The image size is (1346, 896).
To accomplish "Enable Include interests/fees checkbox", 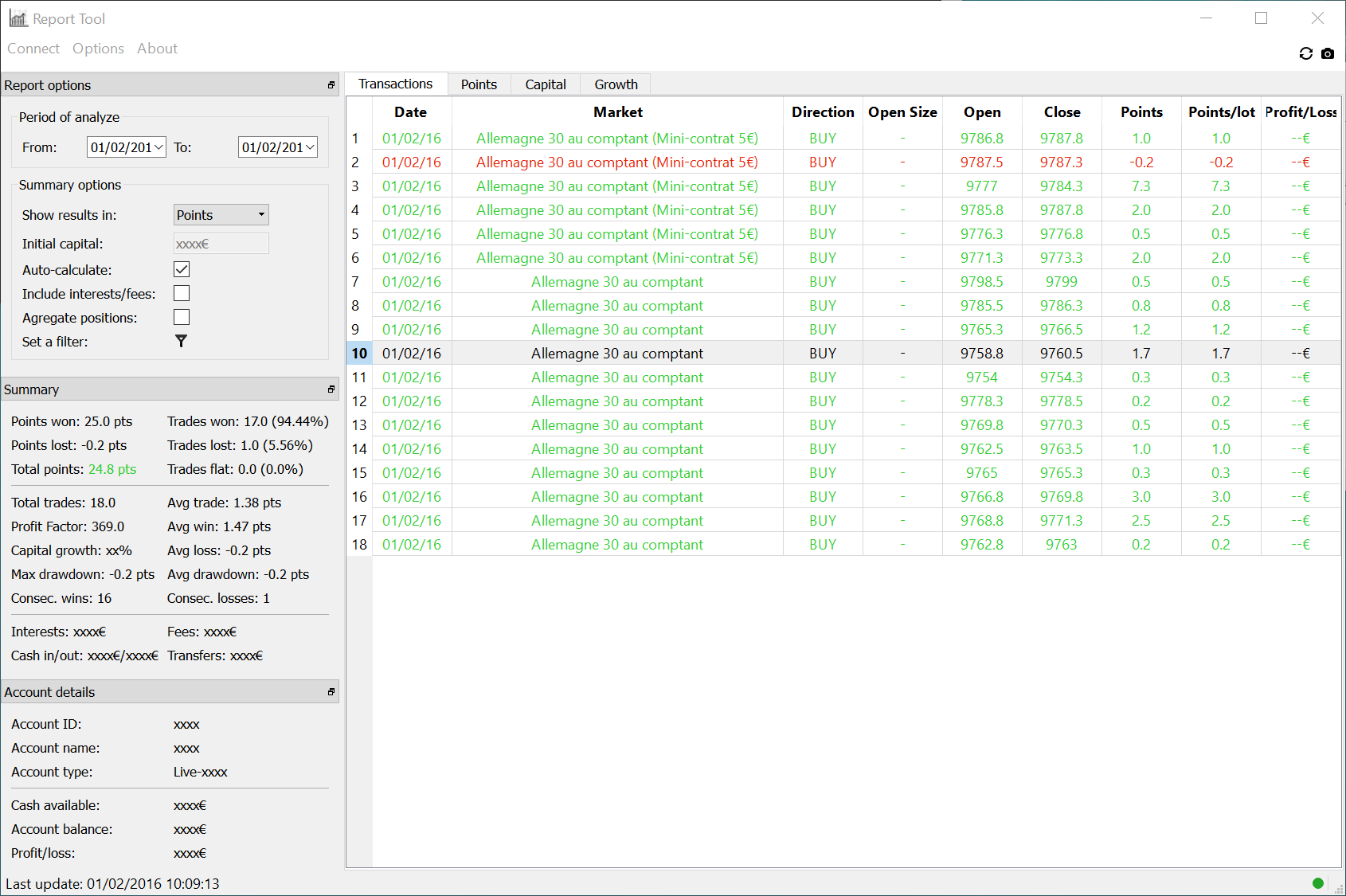I will tap(182, 294).
